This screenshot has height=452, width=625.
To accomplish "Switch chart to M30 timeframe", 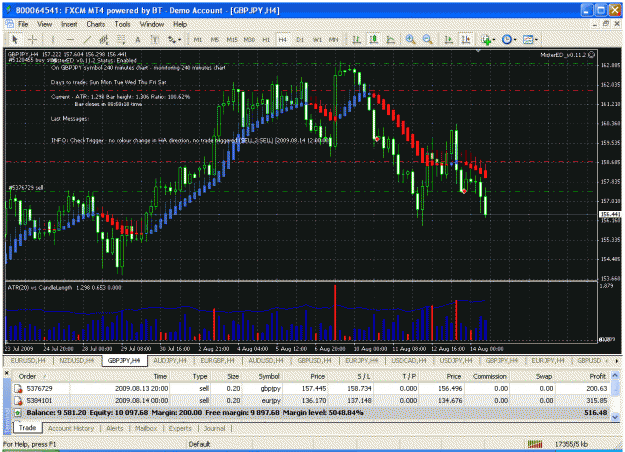I will (249, 39).
